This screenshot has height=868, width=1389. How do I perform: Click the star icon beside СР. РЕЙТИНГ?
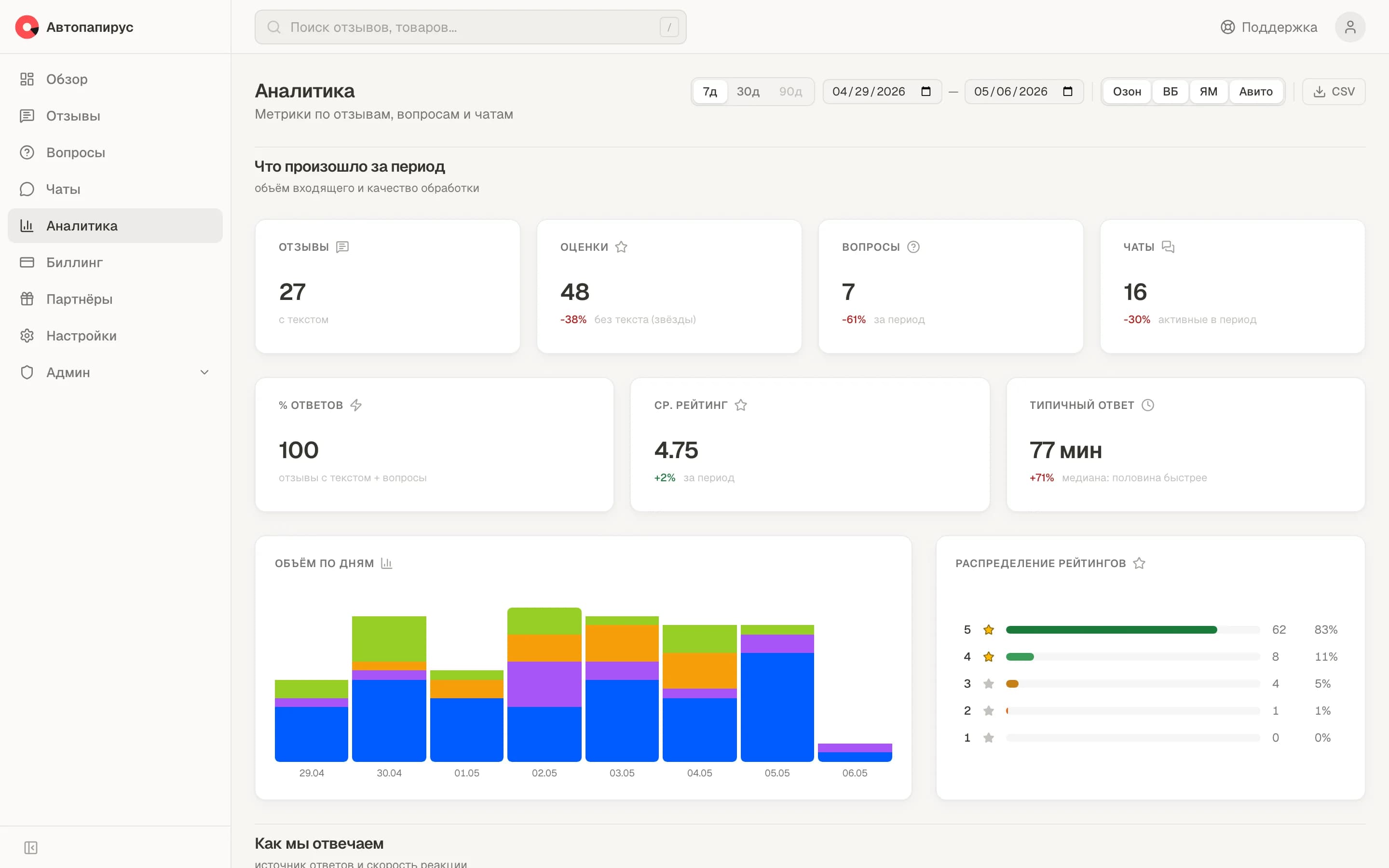(x=741, y=405)
